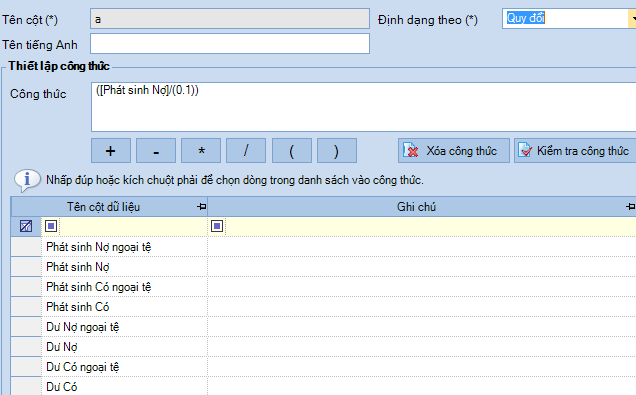Click the clear filter icon in grid

[x=26, y=226]
